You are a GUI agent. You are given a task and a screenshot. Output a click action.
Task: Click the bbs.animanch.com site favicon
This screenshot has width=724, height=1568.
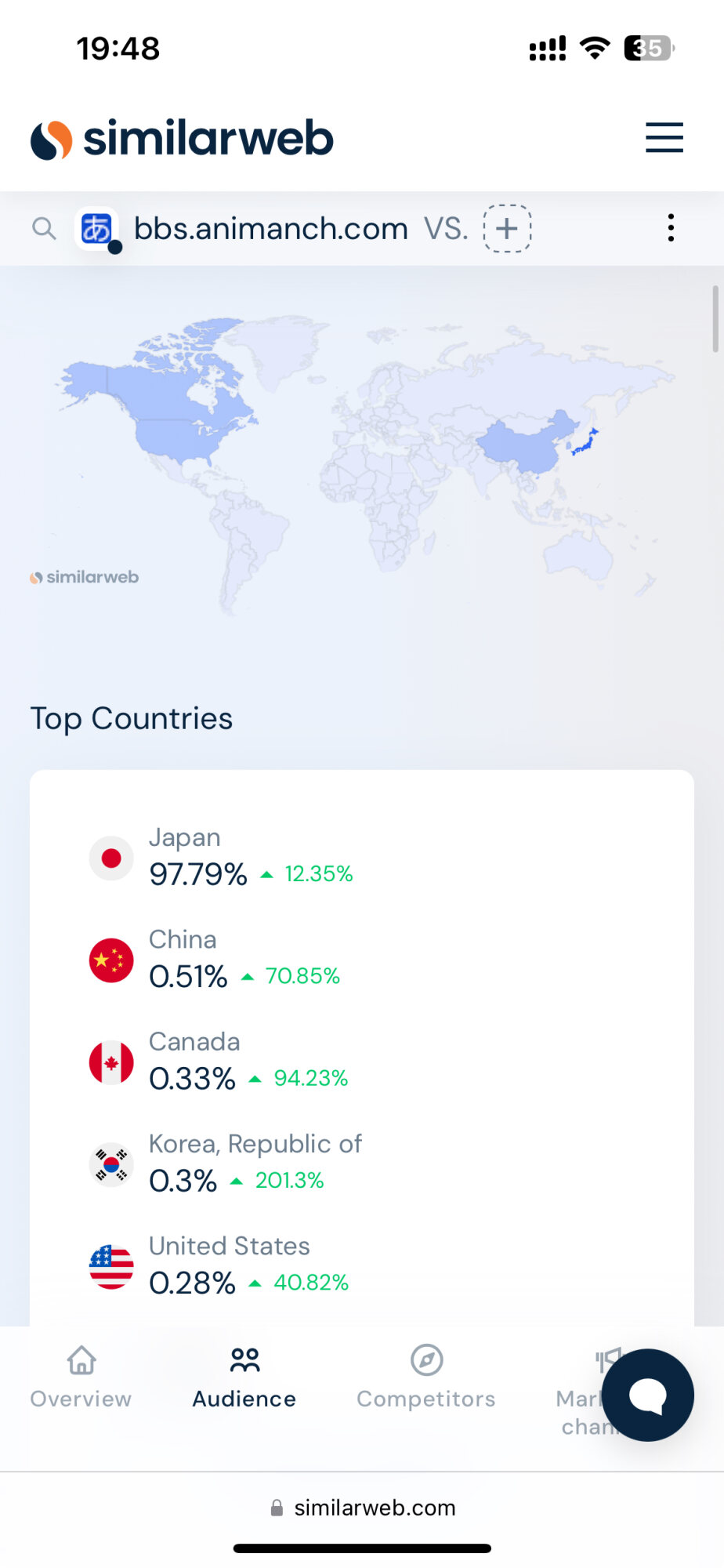(x=96, y=229)
